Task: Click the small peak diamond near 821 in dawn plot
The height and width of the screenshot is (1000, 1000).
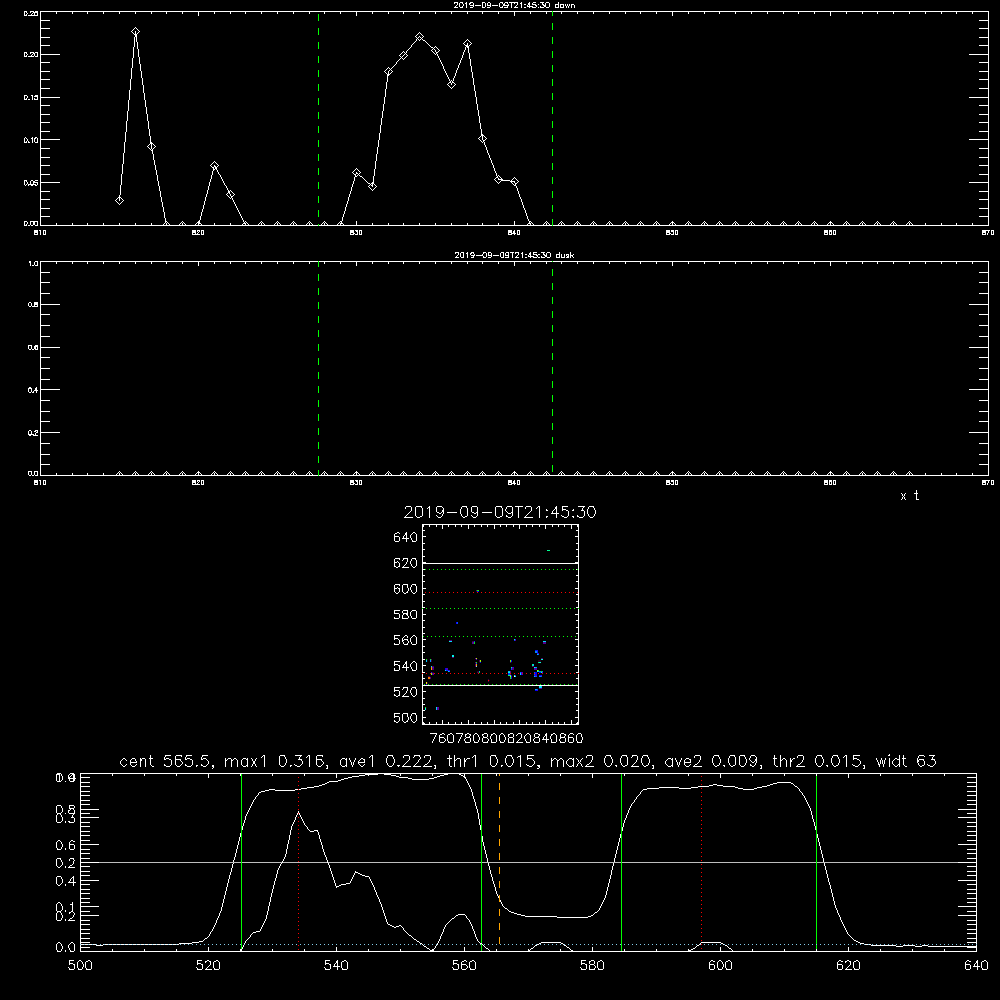Action: (214, 166)
